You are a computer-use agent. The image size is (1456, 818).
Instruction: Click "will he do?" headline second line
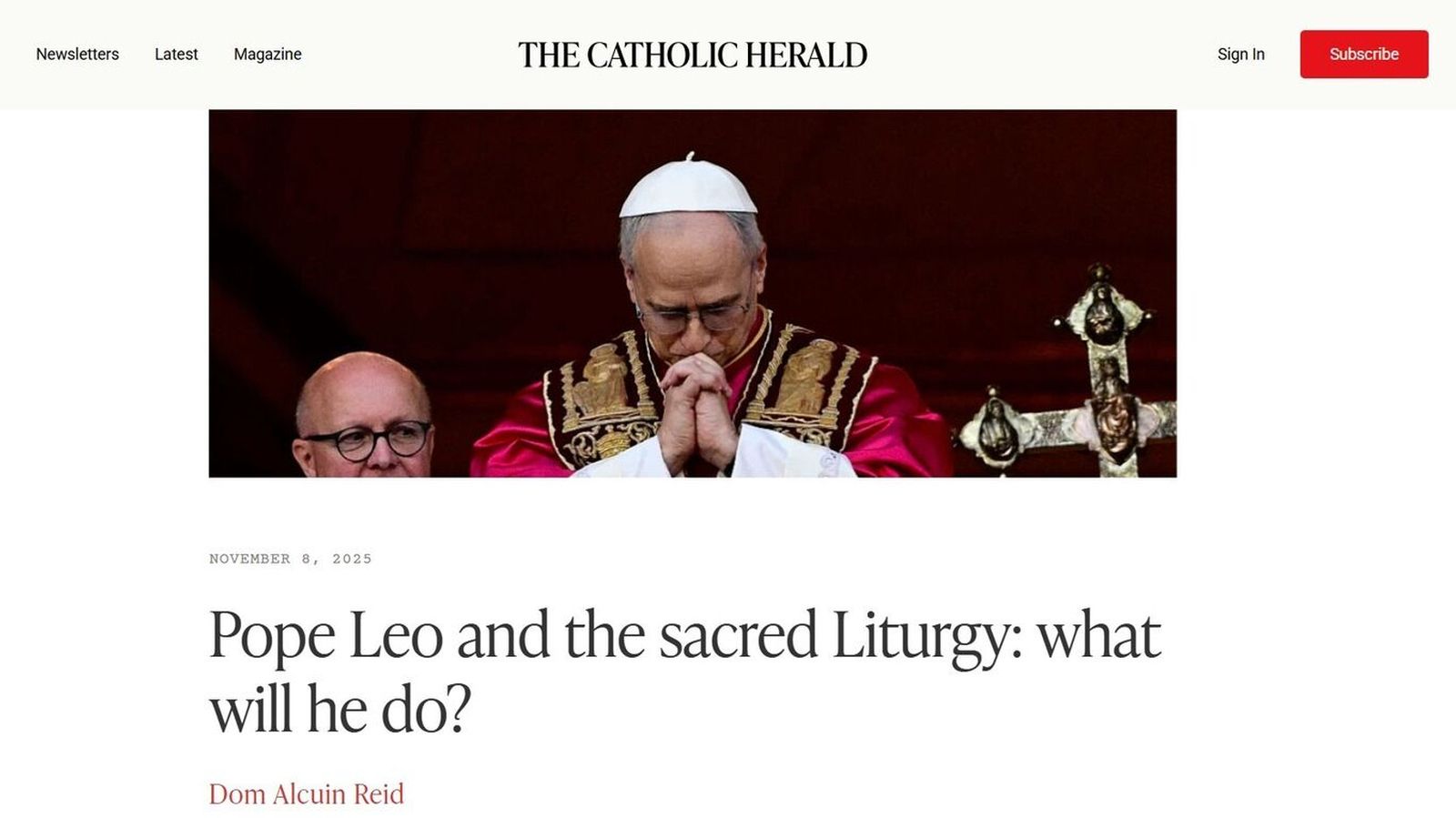pos(340,710)
